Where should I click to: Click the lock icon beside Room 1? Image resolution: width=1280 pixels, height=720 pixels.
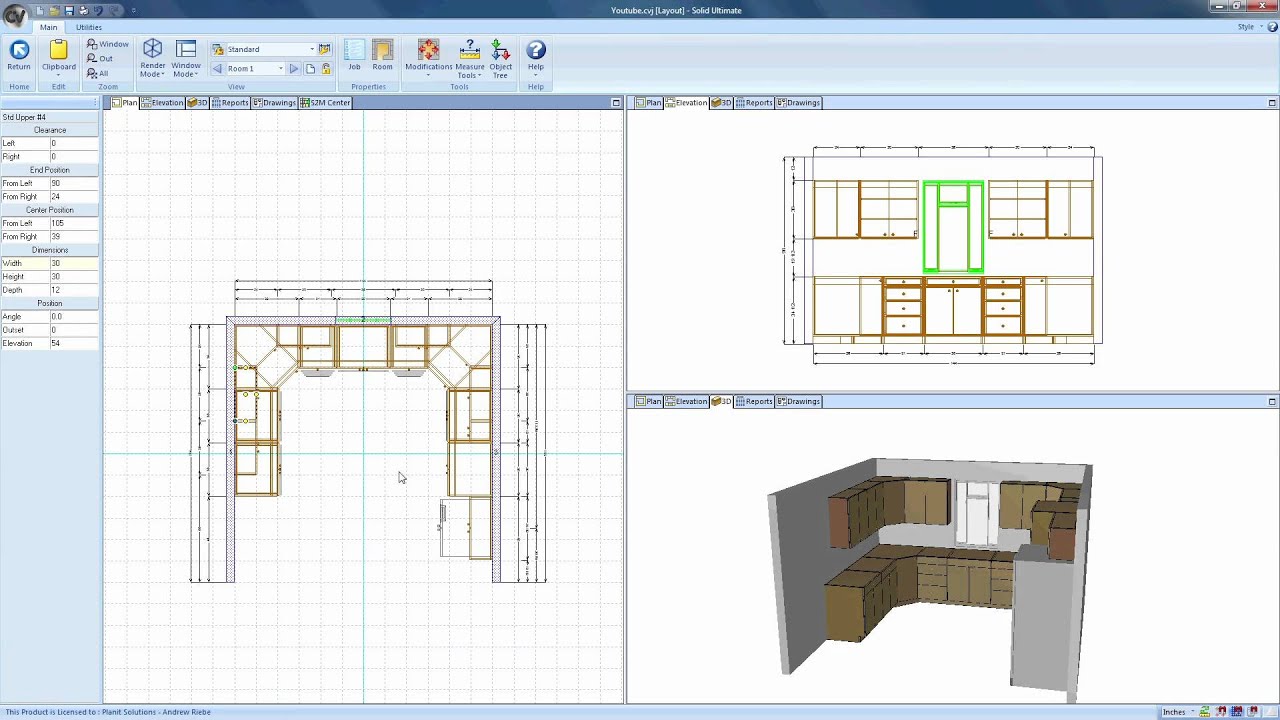326,68
